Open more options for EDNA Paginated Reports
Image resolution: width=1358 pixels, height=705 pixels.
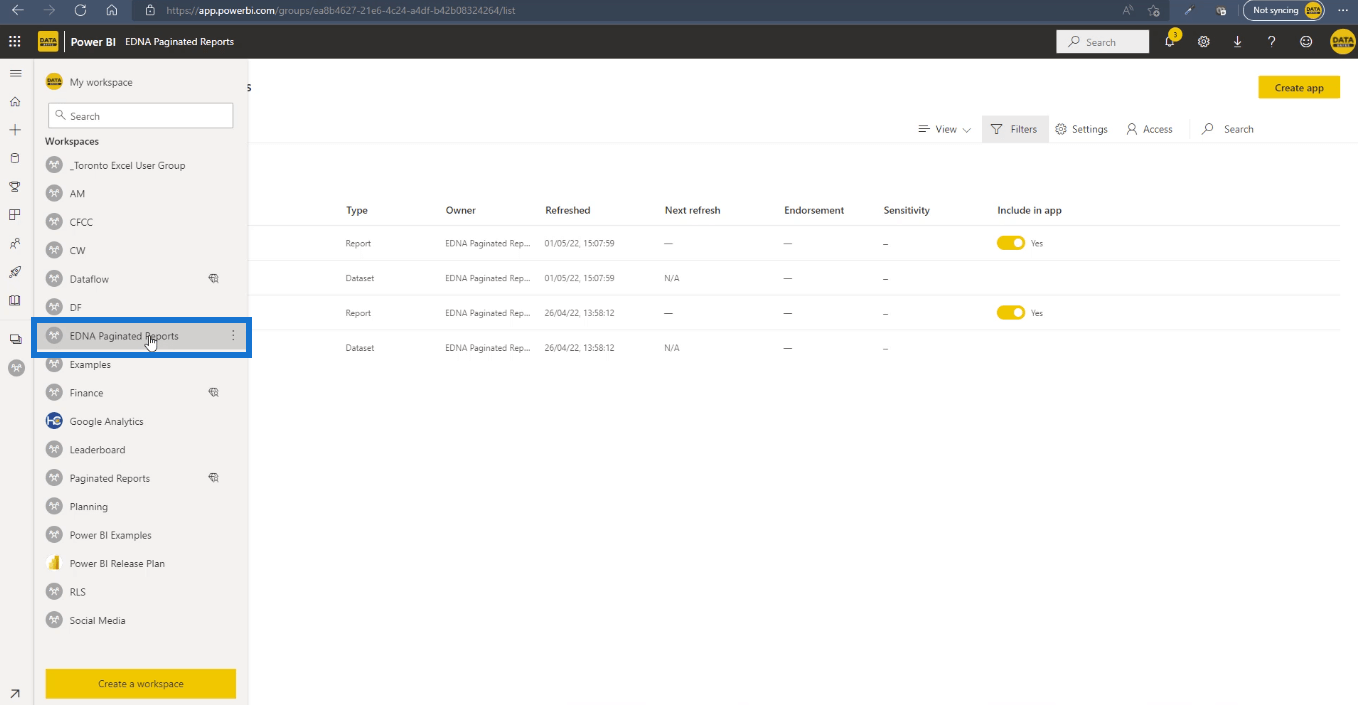pos(233,336)
